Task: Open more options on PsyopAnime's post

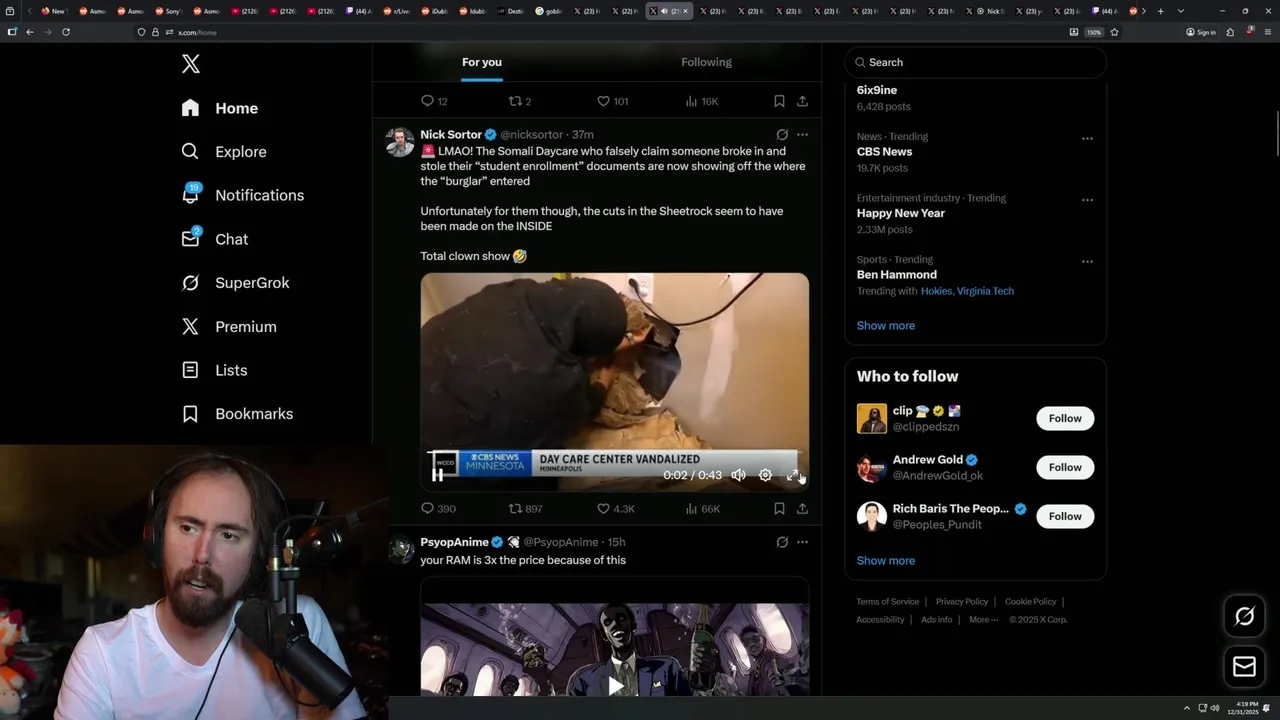Action: pyautogui.click(x=802, y=542)
